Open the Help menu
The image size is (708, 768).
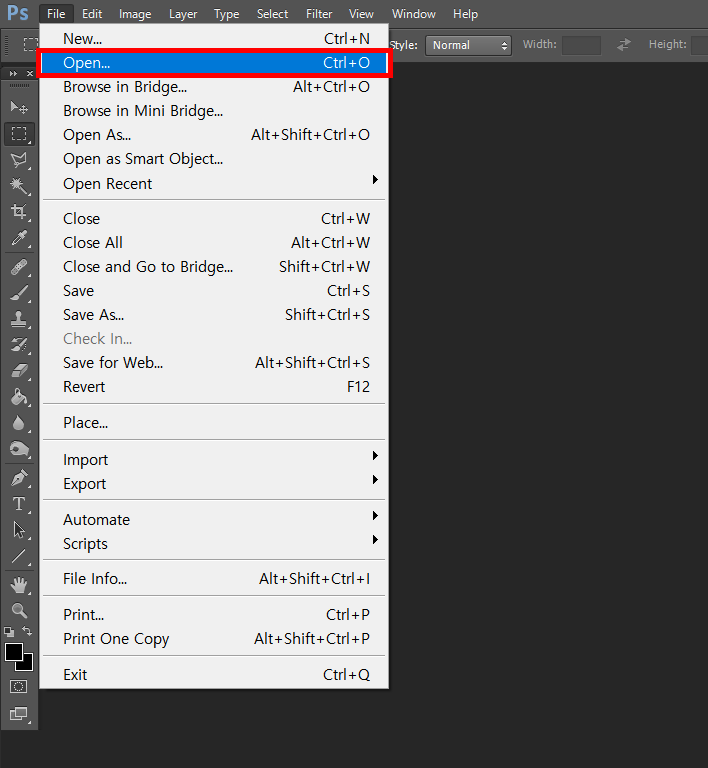click(x=465, y=14)
